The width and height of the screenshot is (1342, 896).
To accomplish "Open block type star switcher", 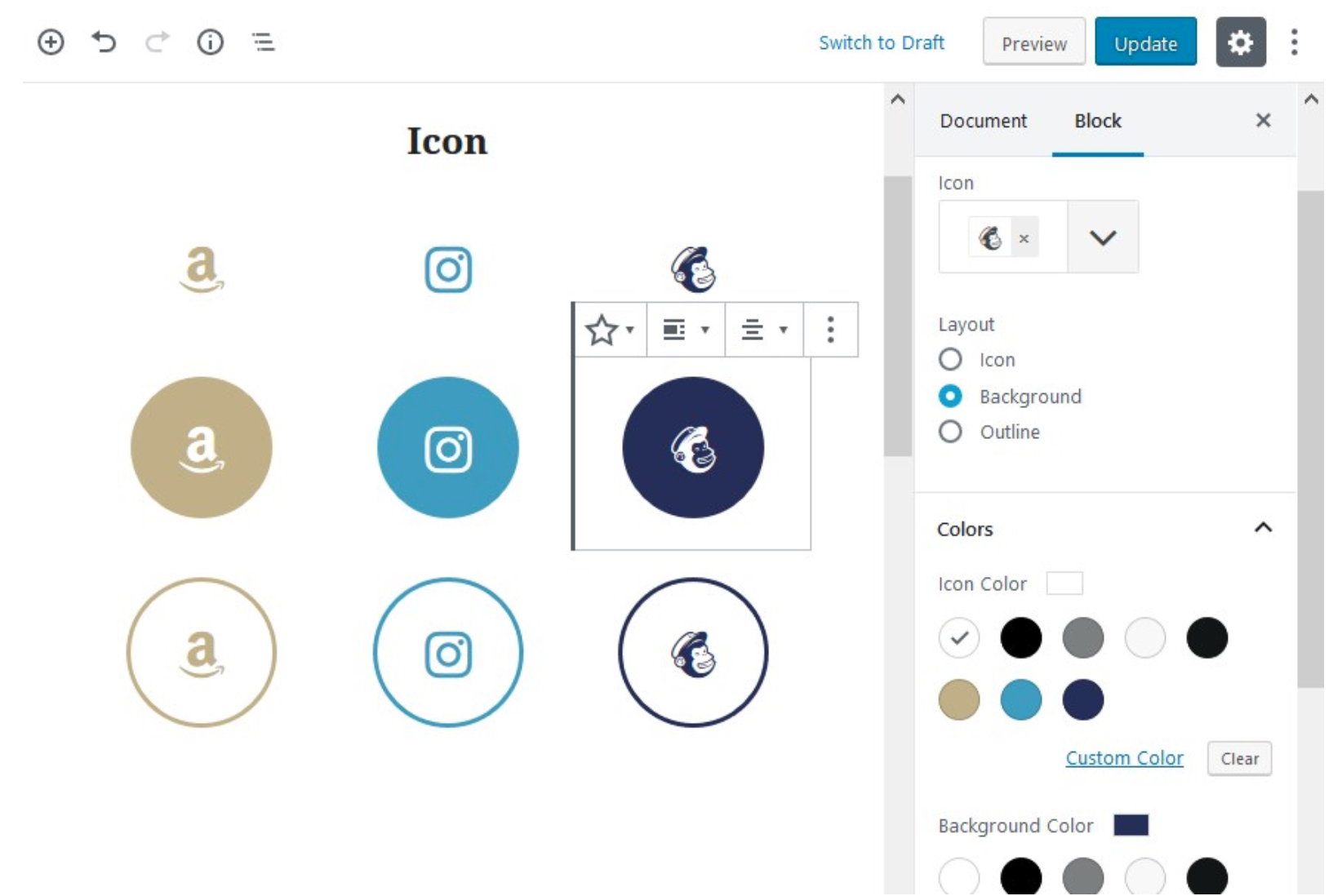I will tap(610, 330).
